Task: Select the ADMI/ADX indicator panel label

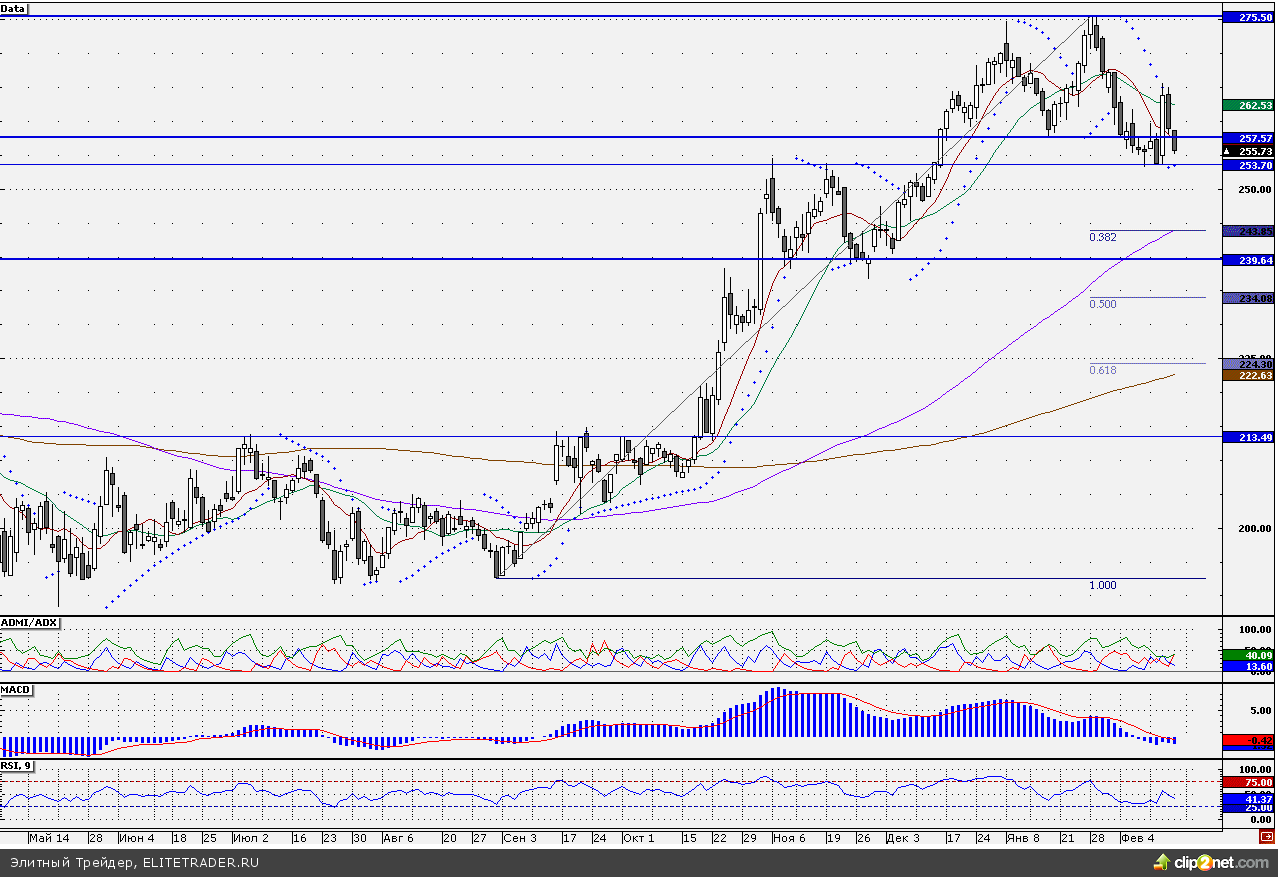Action: tap(30, 622)
